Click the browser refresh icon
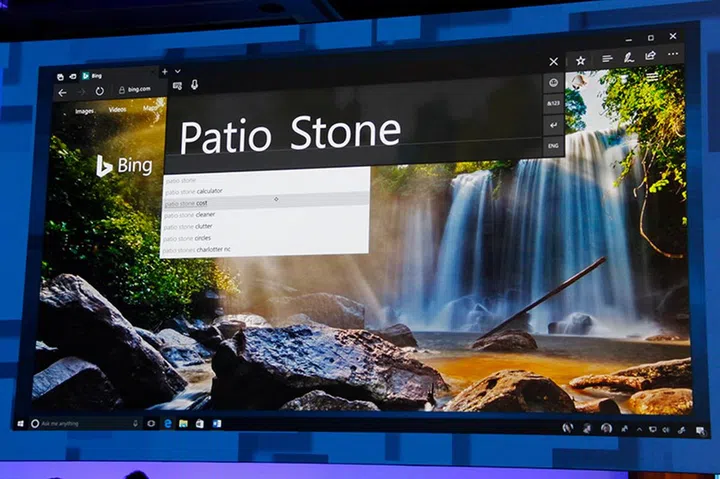The height and width of the screenshot is (479, 720). click(100, 92)
